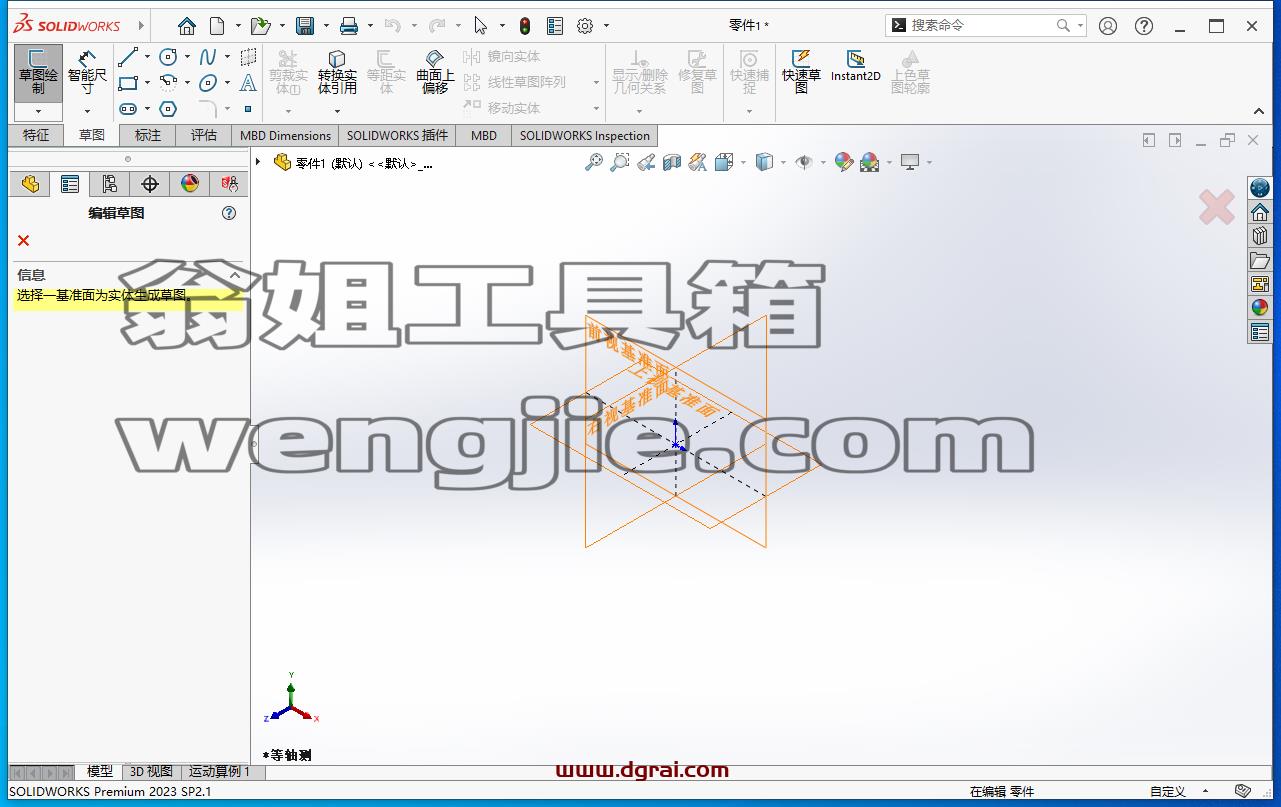The width and height of the screenshot is (1281, 807).
Task: Switch to the MBD Dimensions tab
Action: pyautogui.click(x=285, y=135)
